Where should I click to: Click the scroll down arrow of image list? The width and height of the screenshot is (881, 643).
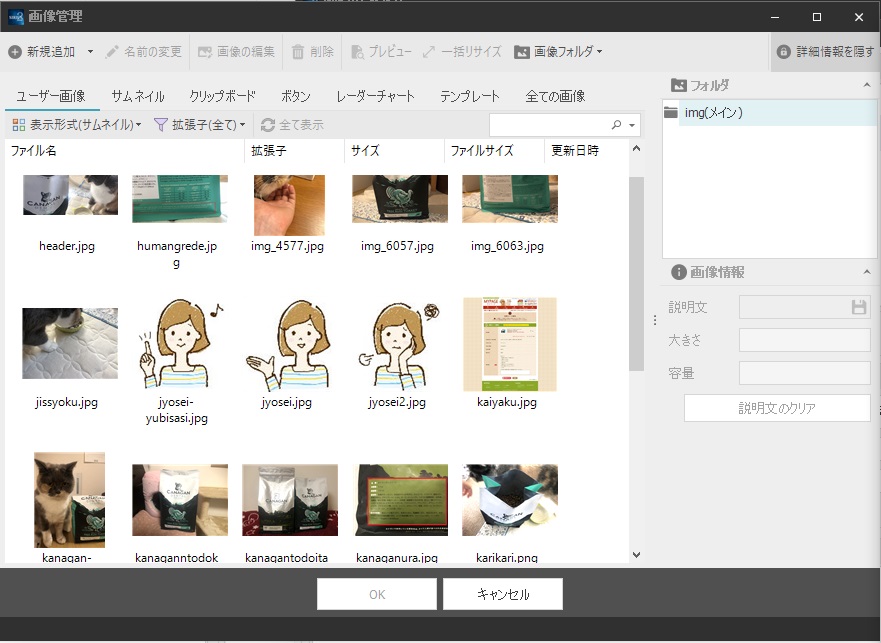pyautogui.click(x=637, y=555)
